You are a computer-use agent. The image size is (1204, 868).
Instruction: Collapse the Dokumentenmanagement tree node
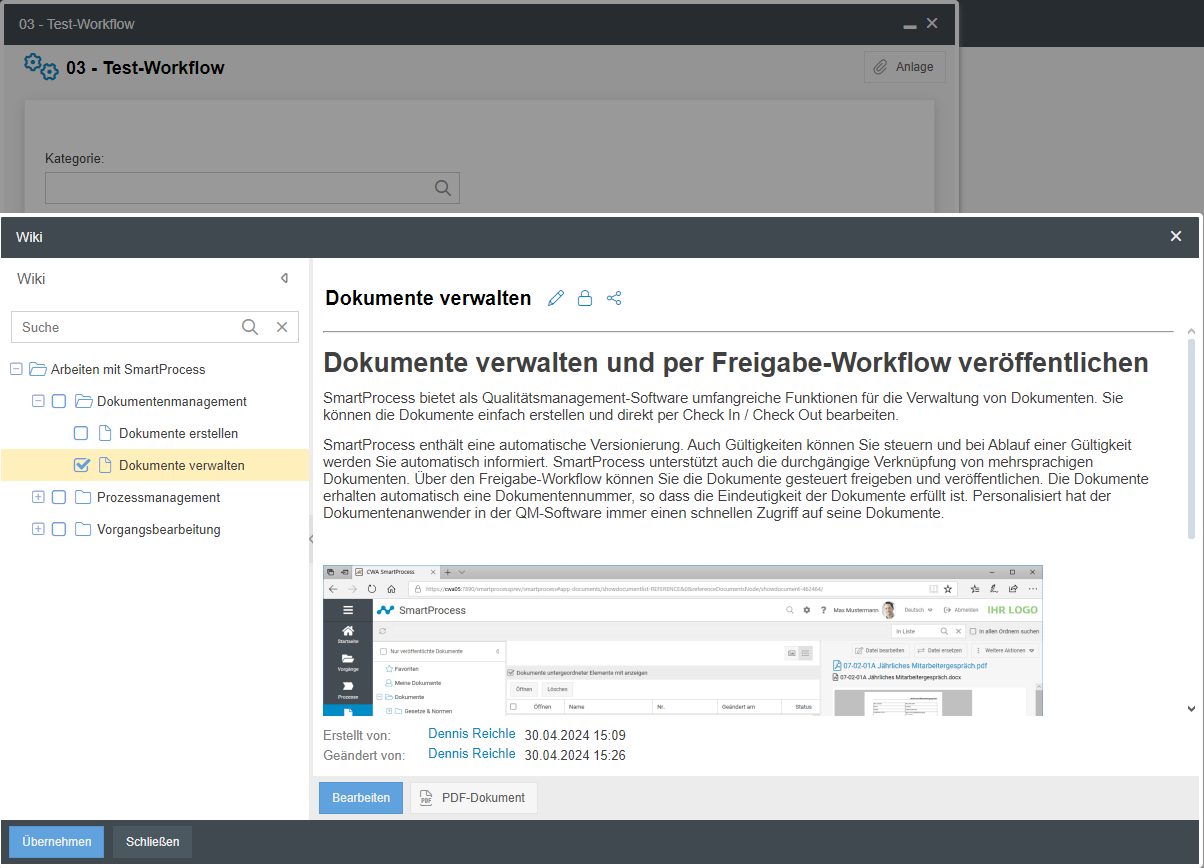[38, 401]
